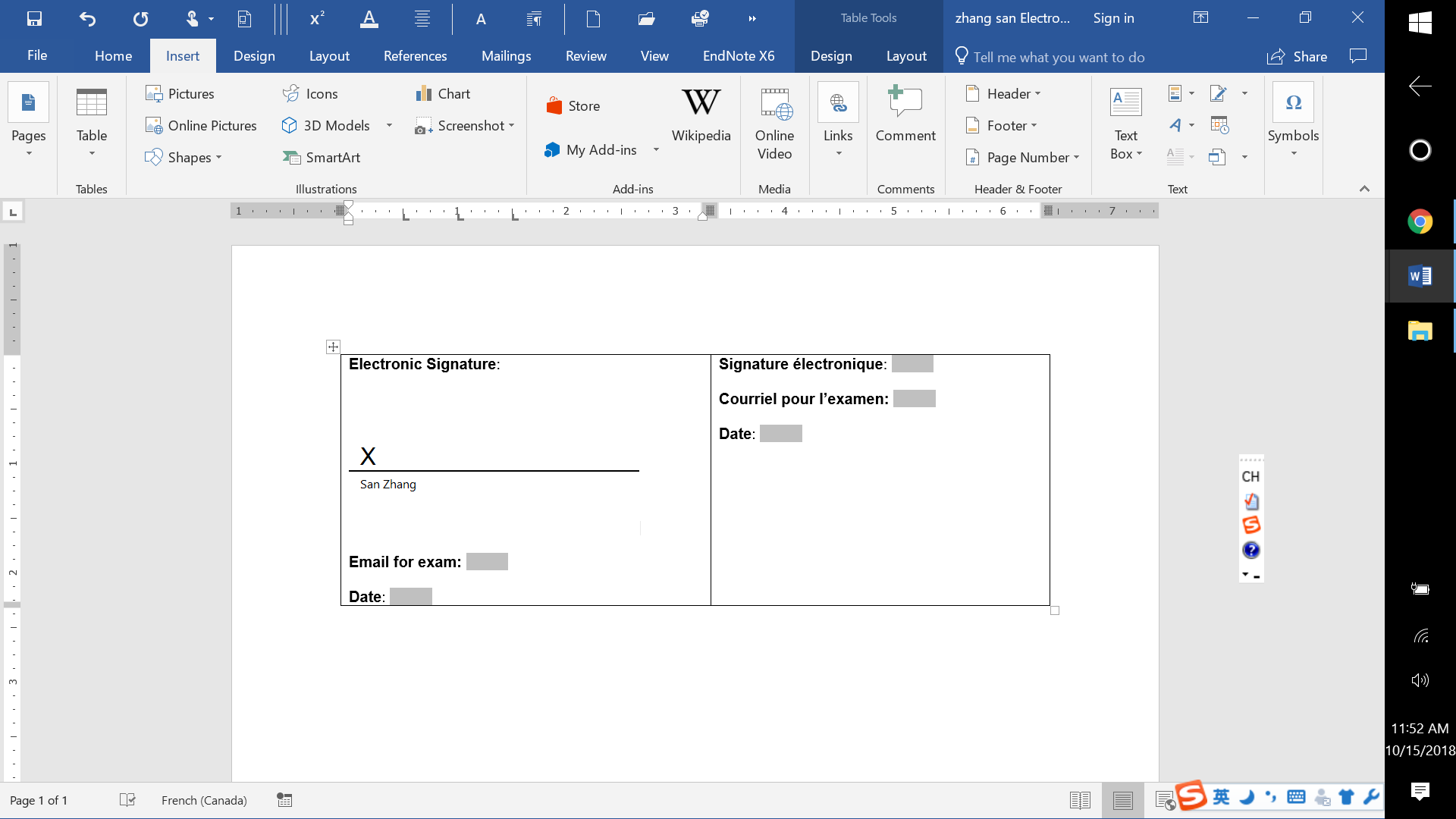Open Table Tools Layout tab
This screenshot has height=819, width=1456.
click(x=906, y=56)
